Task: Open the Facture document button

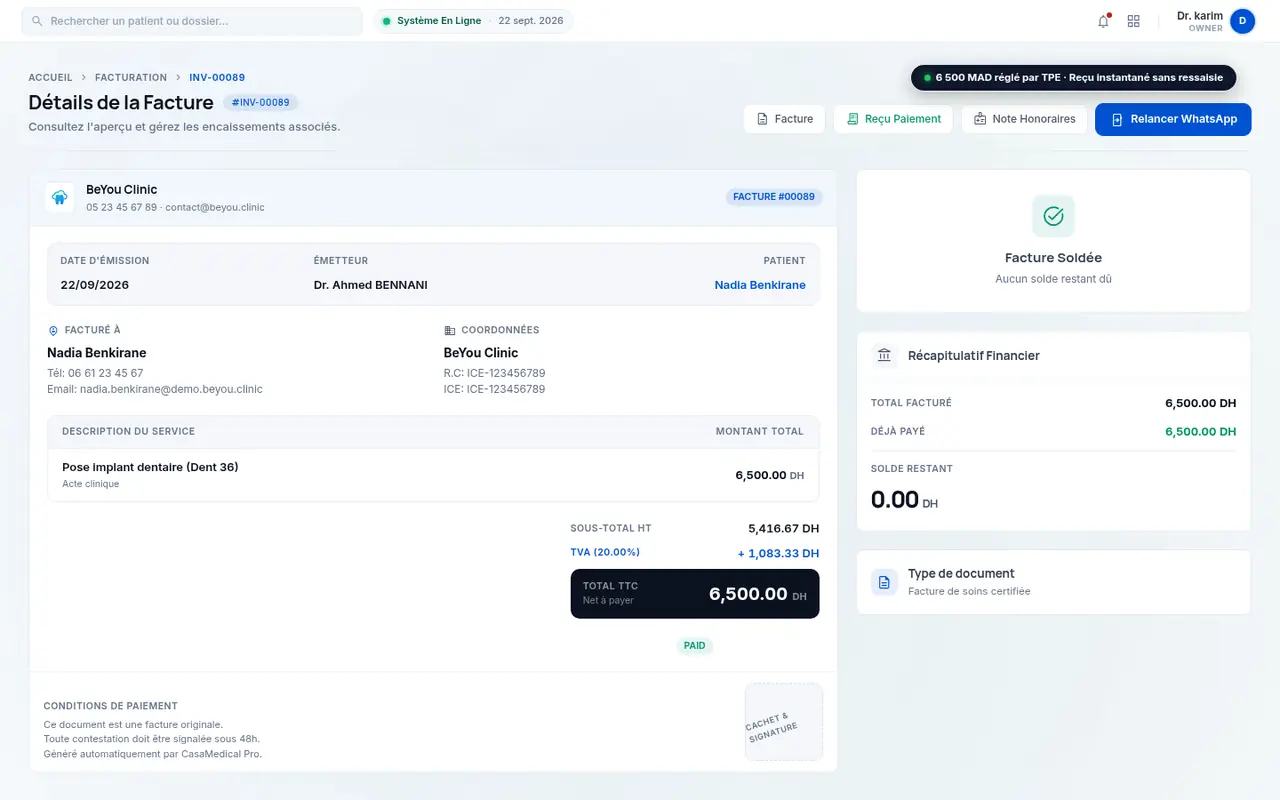Action: (x=784, y=119)
